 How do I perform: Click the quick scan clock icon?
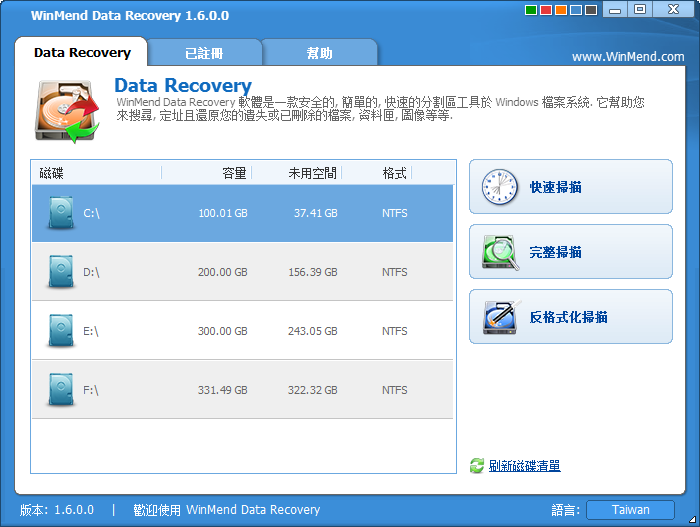[499, 187]
